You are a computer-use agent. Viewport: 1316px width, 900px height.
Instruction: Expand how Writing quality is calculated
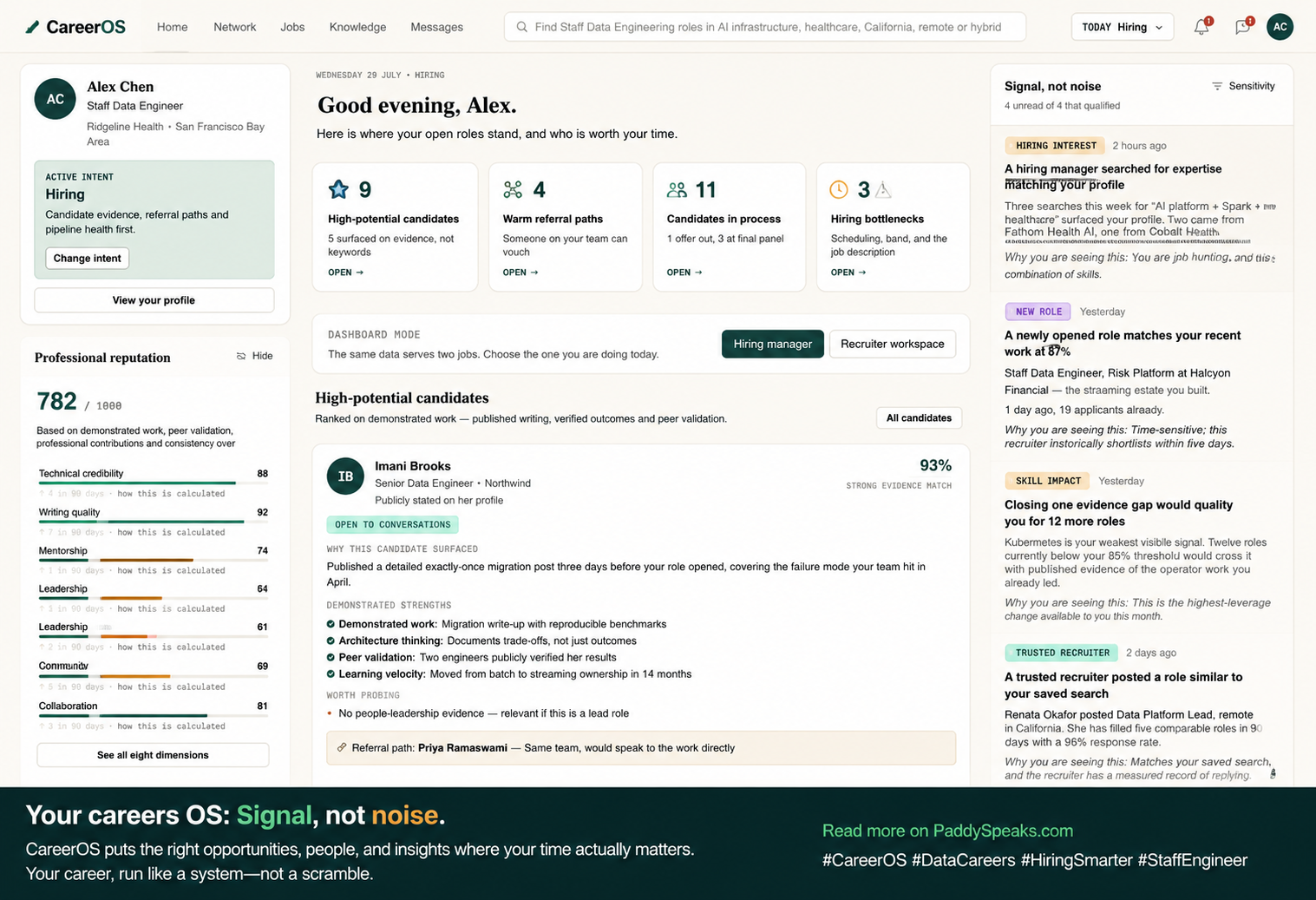171,532
